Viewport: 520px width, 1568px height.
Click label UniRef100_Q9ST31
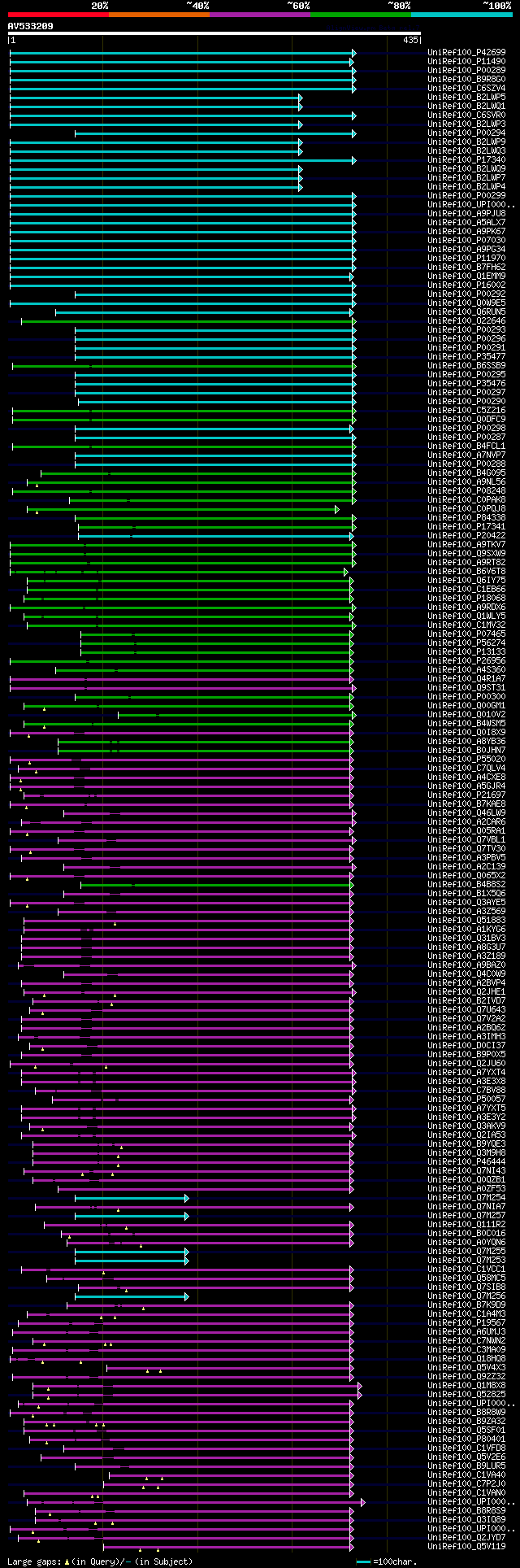pyautogui.click(x=466, y=688)
